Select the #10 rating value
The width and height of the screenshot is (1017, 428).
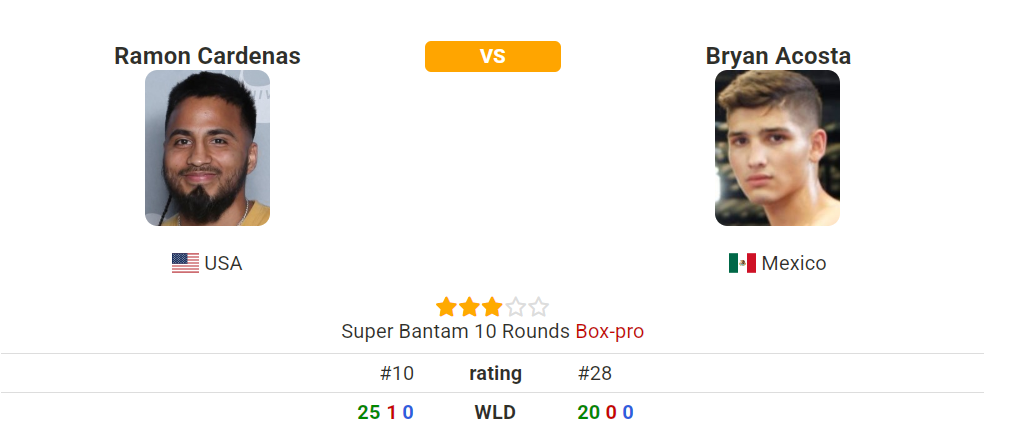coord(397,374)
